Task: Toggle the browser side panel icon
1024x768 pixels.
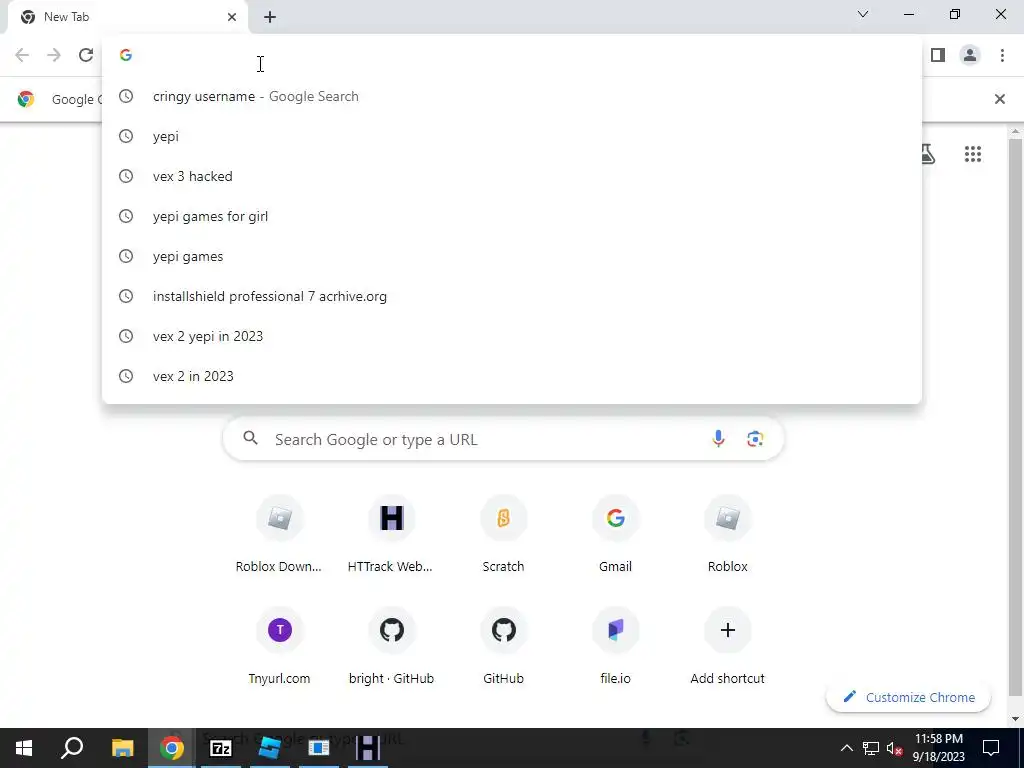Action: coord(938,55)
